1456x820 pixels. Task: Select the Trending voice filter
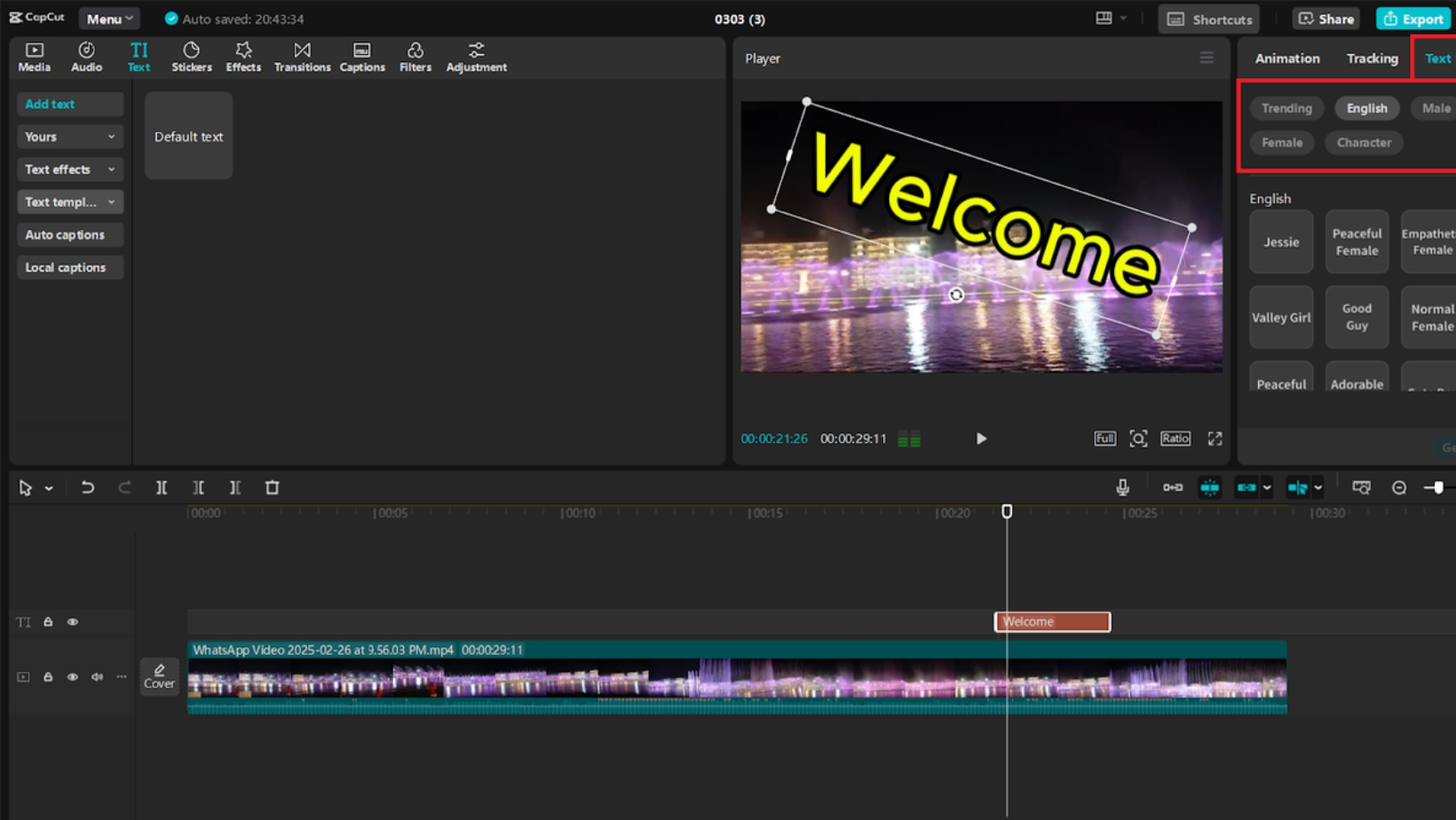point(1286,108)
